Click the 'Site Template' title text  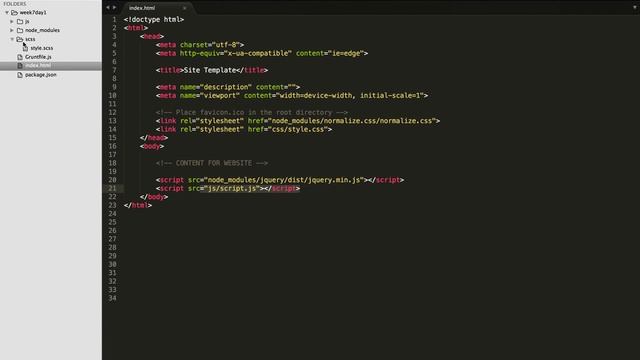click(x=210, y=70)
